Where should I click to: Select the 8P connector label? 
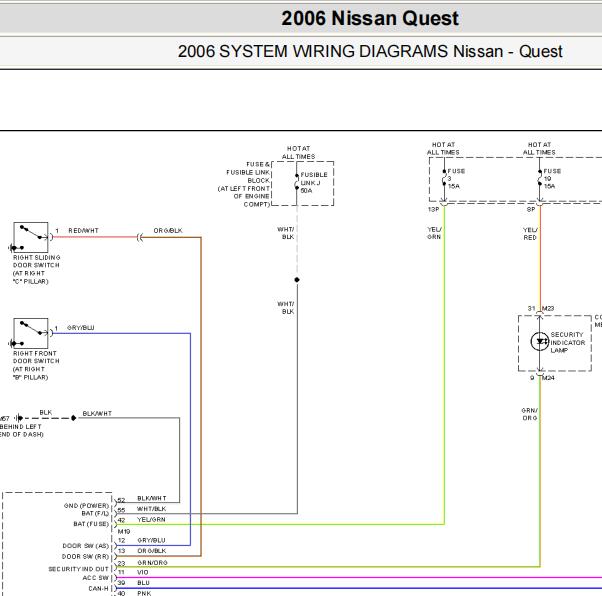531,209
